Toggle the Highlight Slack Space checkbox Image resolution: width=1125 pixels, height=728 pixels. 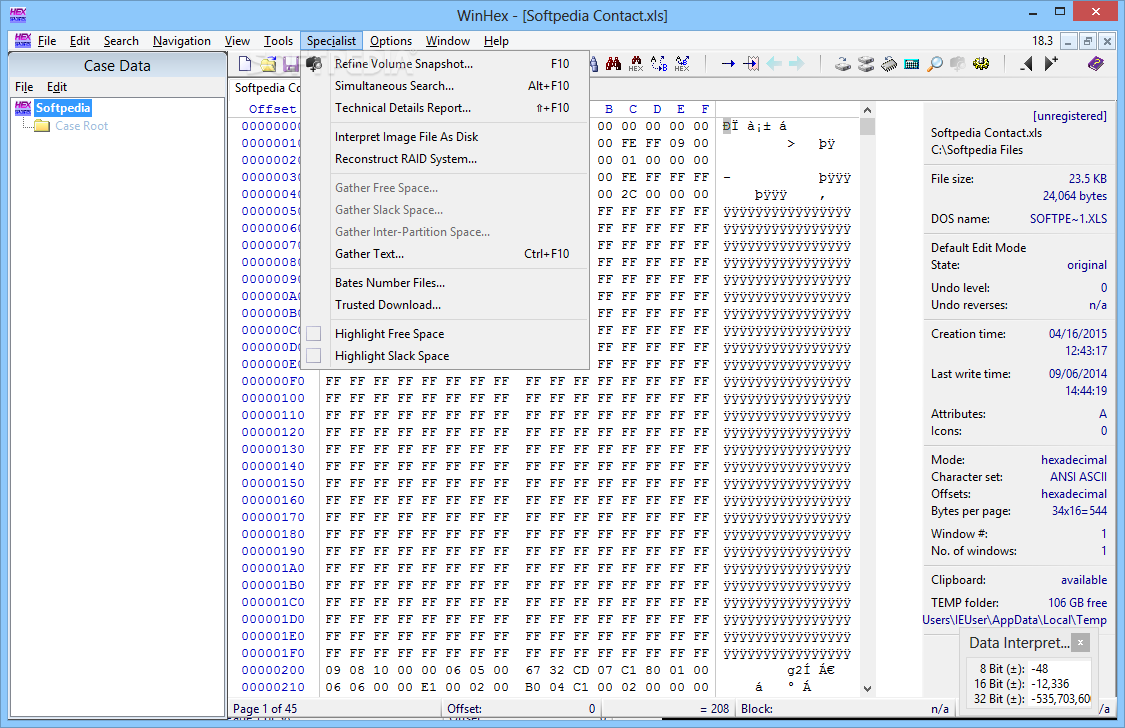pos(314,356)
